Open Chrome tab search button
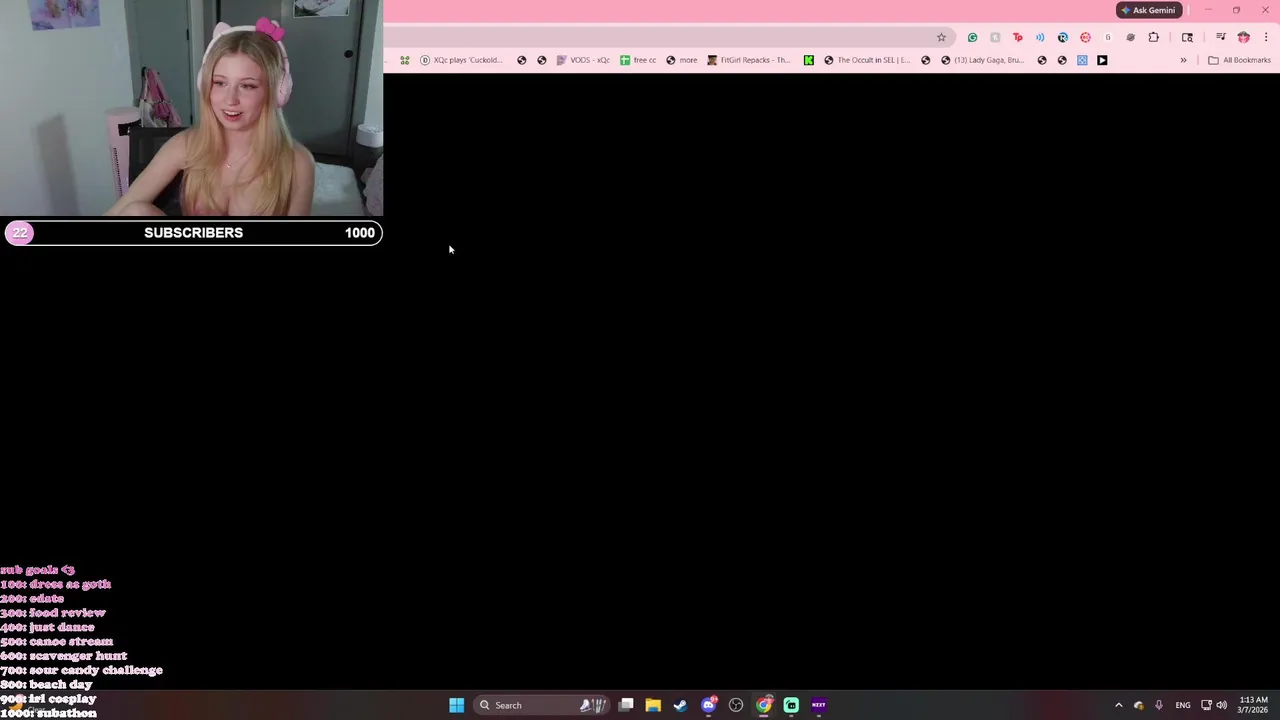 coord(1187,37)
